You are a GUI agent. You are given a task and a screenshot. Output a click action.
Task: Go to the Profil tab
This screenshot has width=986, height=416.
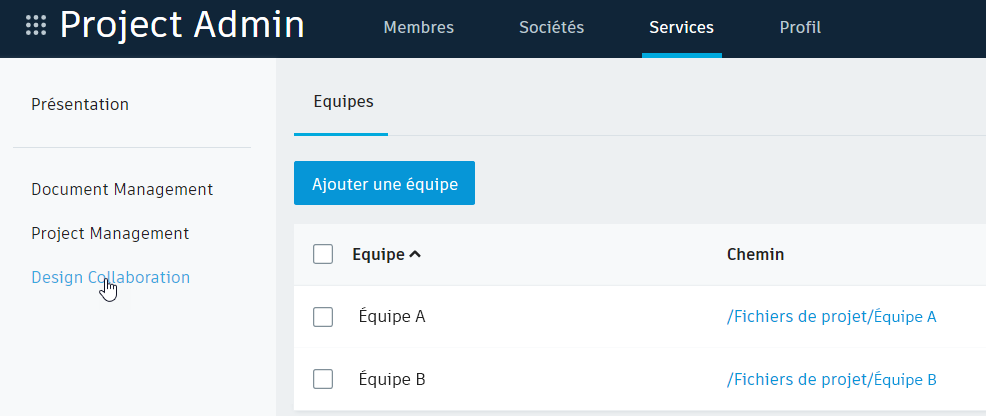800,28
